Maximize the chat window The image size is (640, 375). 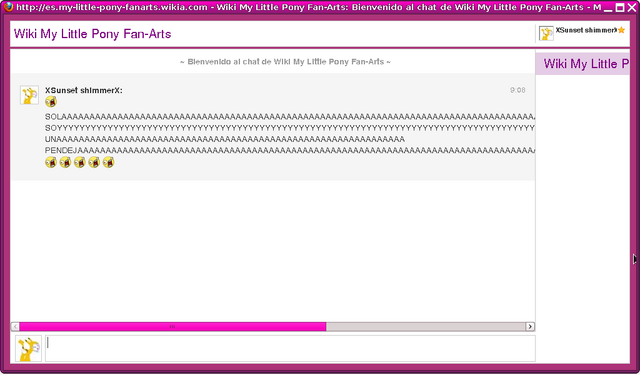620,7
